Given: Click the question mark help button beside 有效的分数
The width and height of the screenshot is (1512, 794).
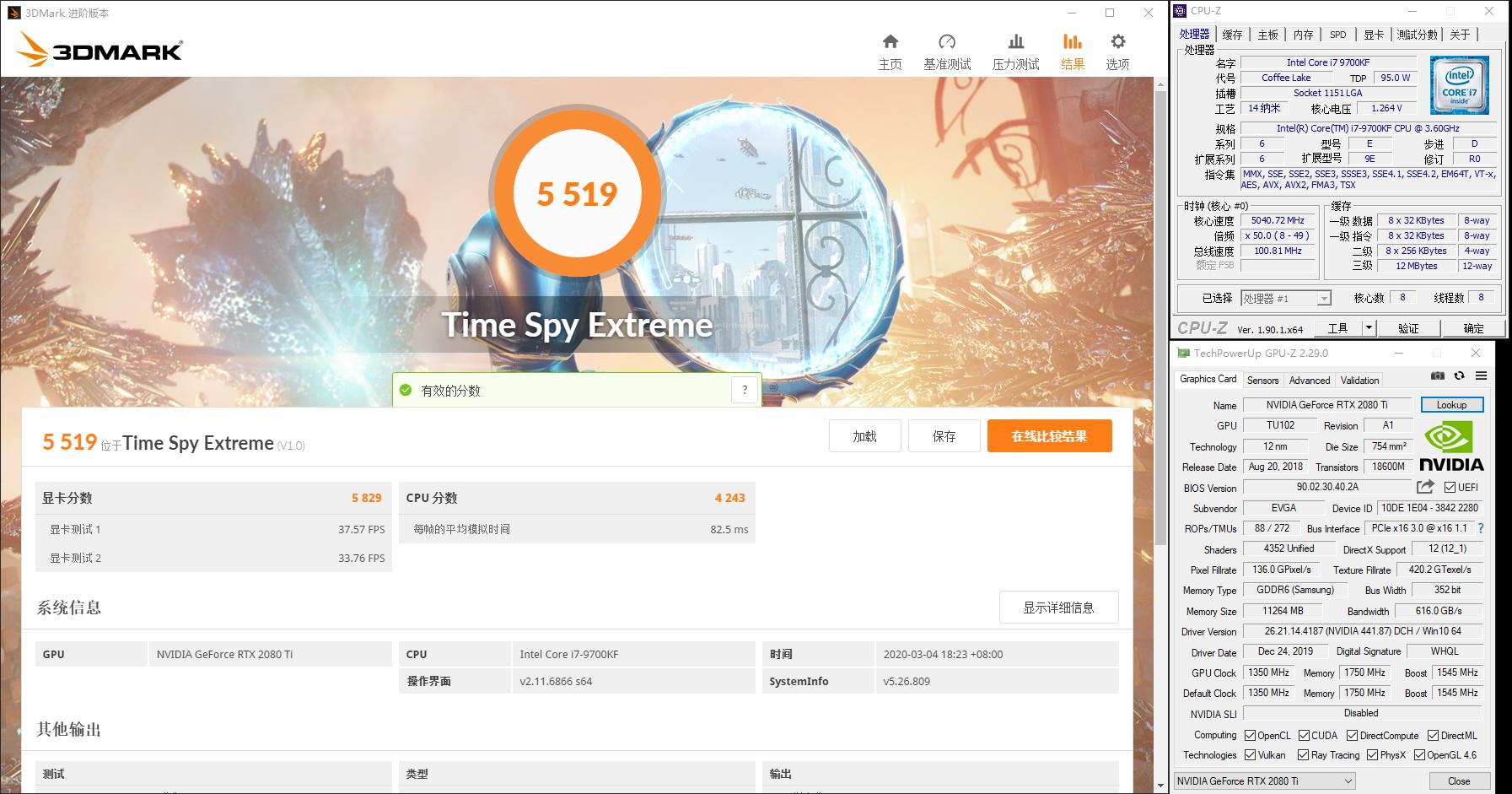Looking at the screenshot, I should pyautogui.click(x=745, y=390).
